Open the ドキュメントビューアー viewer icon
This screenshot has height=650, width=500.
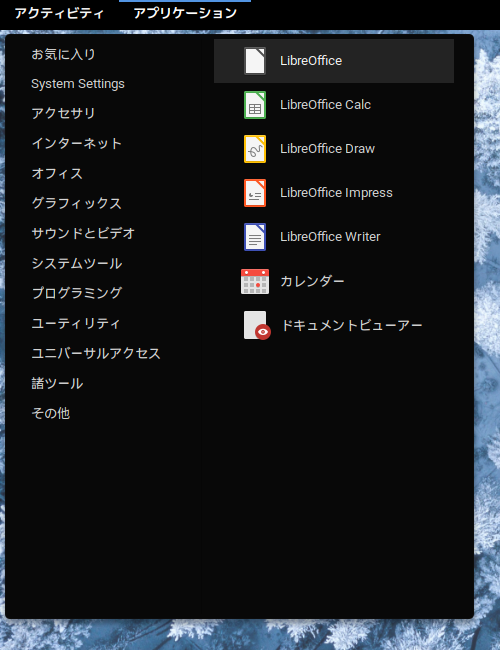tap(257, 325)
